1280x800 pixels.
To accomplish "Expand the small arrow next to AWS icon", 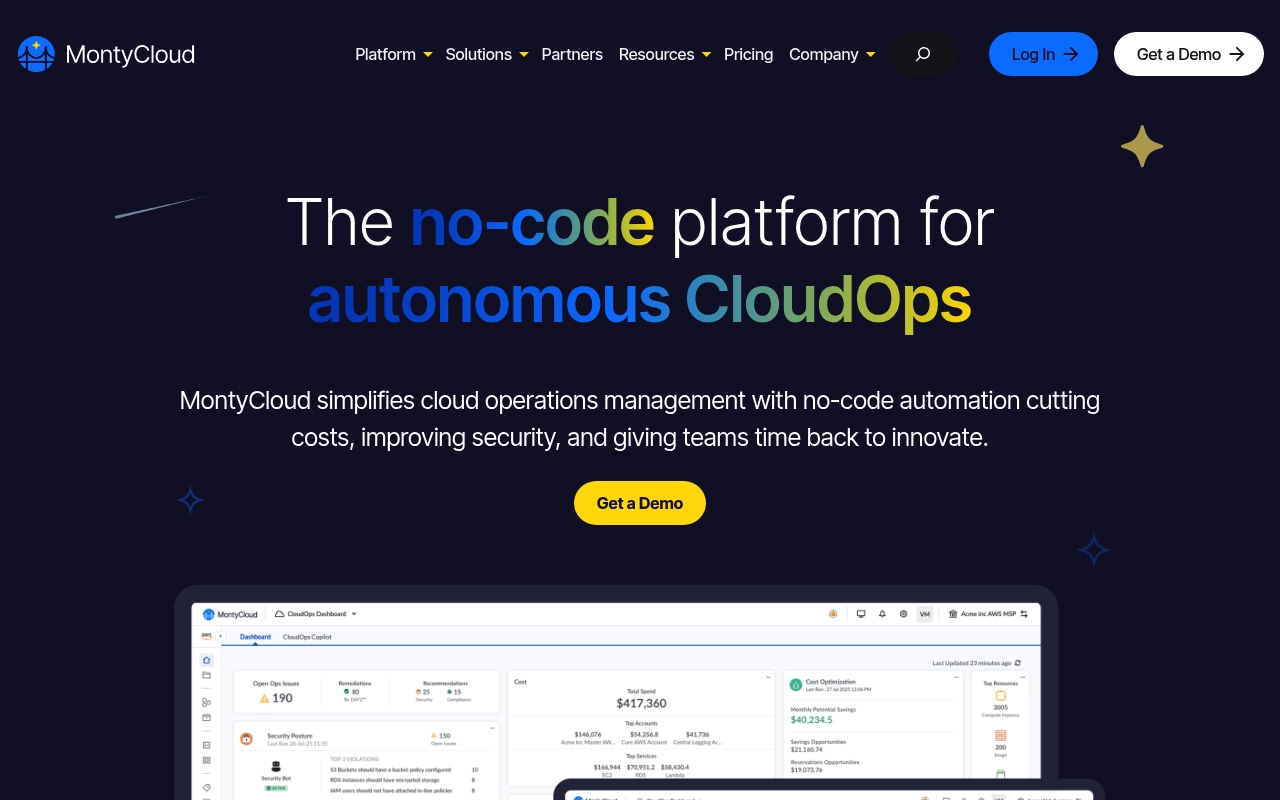I will click(221, 636).
